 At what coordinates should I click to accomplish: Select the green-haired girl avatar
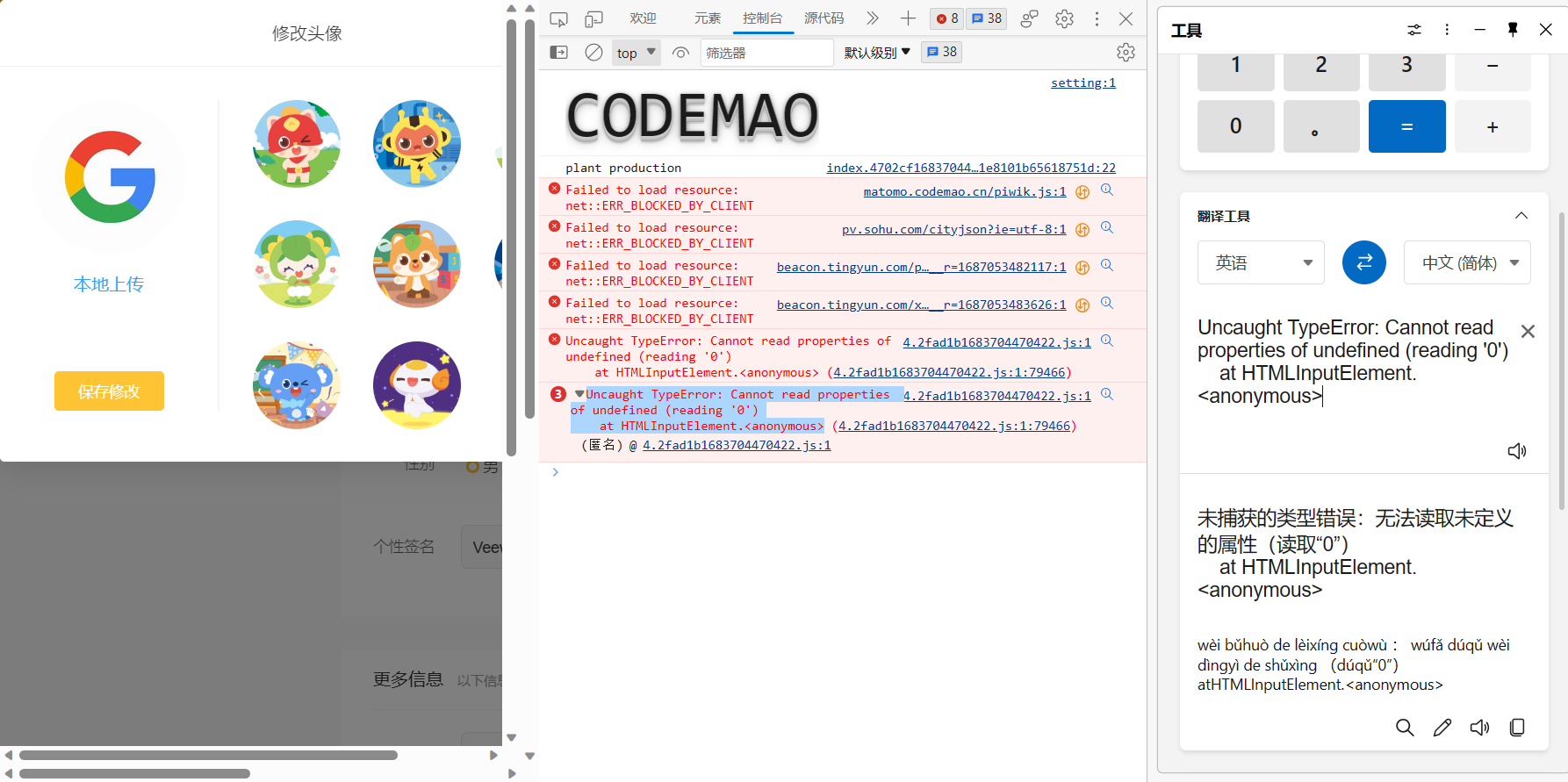pos(297,264)
